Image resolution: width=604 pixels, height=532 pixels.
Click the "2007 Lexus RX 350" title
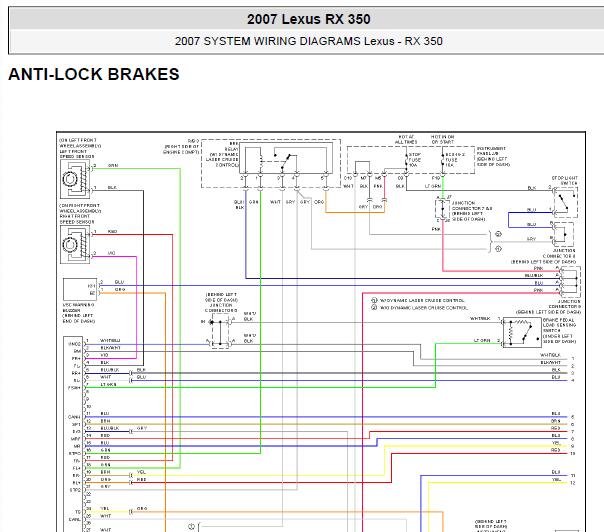click(309, 19)
